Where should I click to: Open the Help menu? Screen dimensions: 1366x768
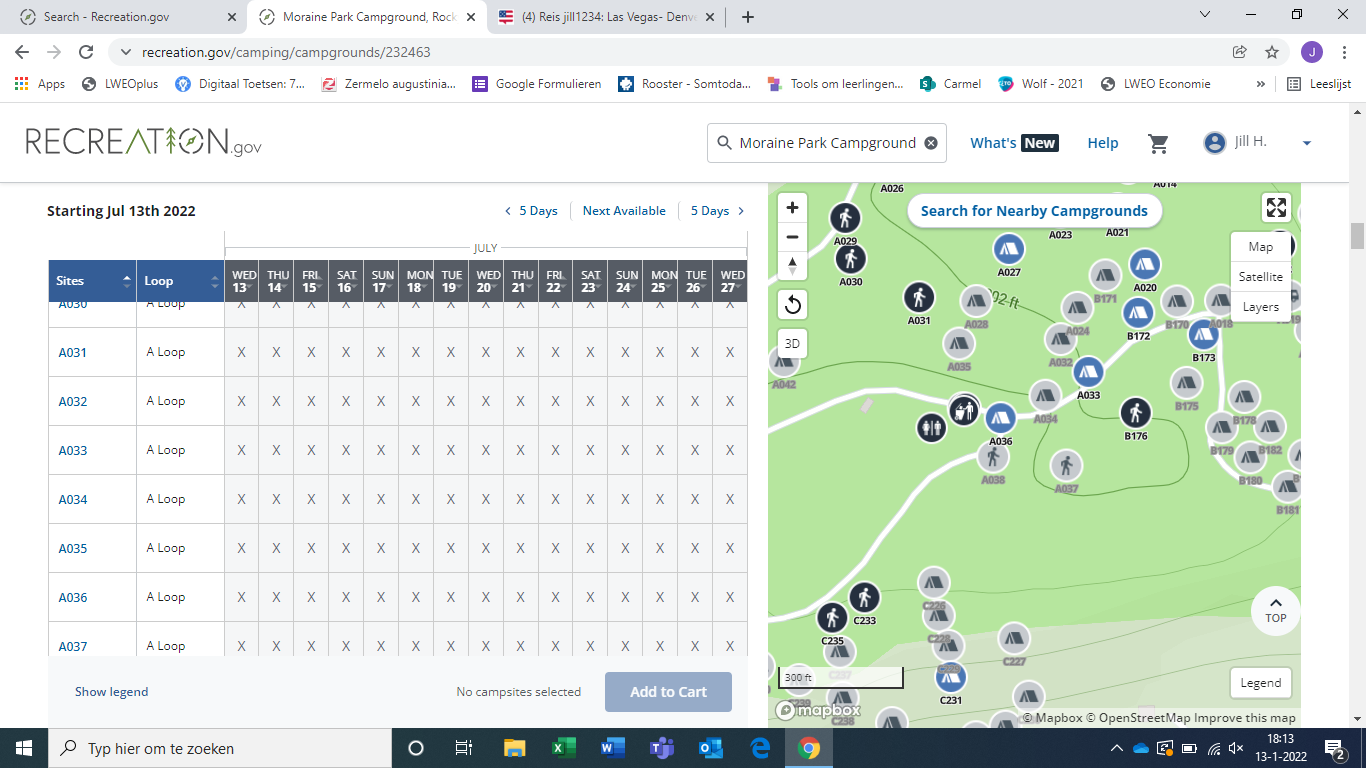pyautogui.click(x=1102, y=143)
